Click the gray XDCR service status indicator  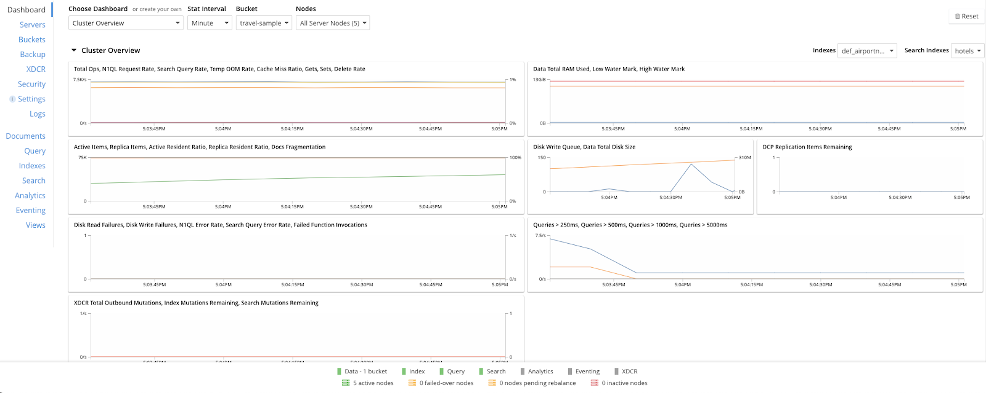point(616,372)
